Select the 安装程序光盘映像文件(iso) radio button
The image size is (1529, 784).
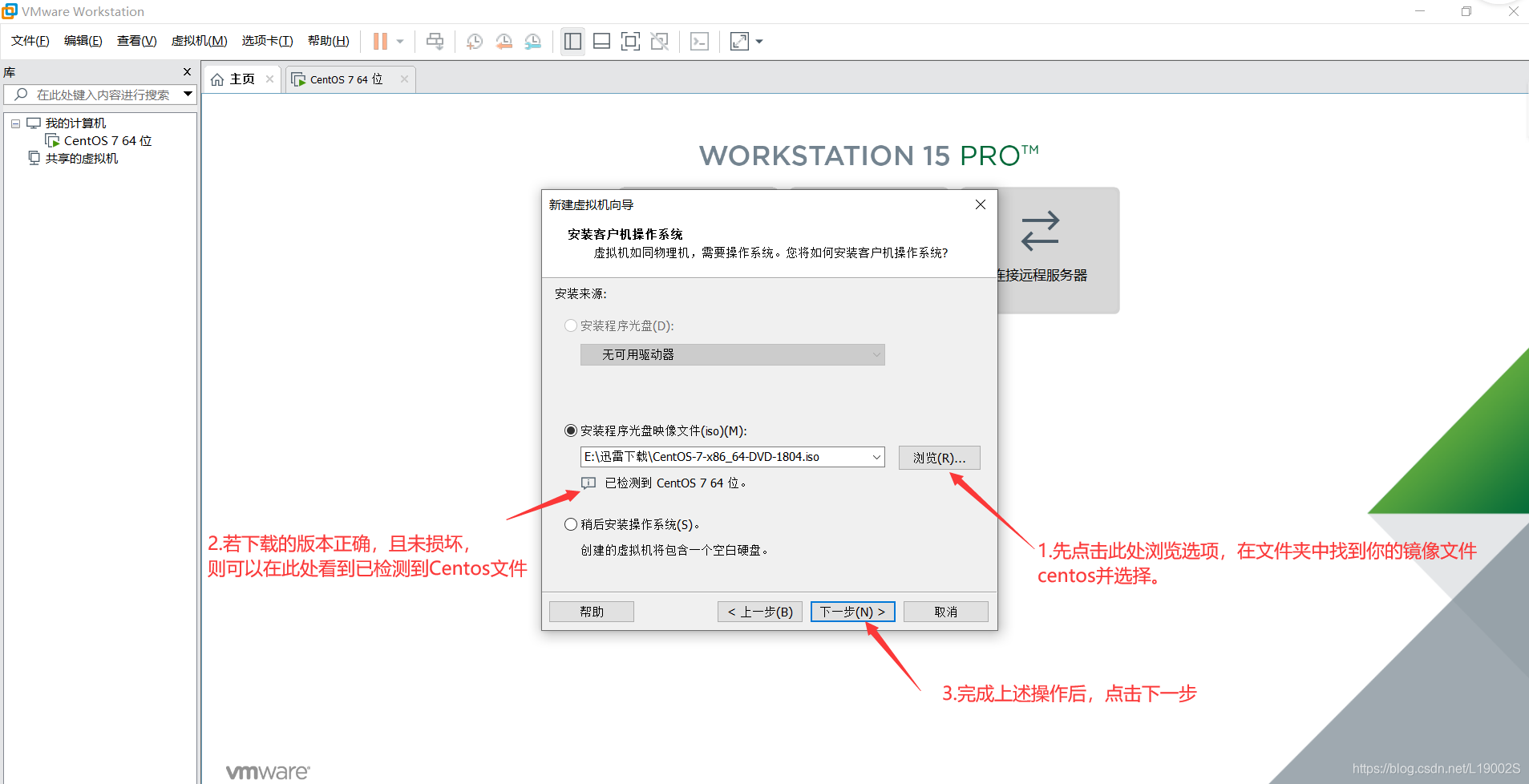point(571,430)
